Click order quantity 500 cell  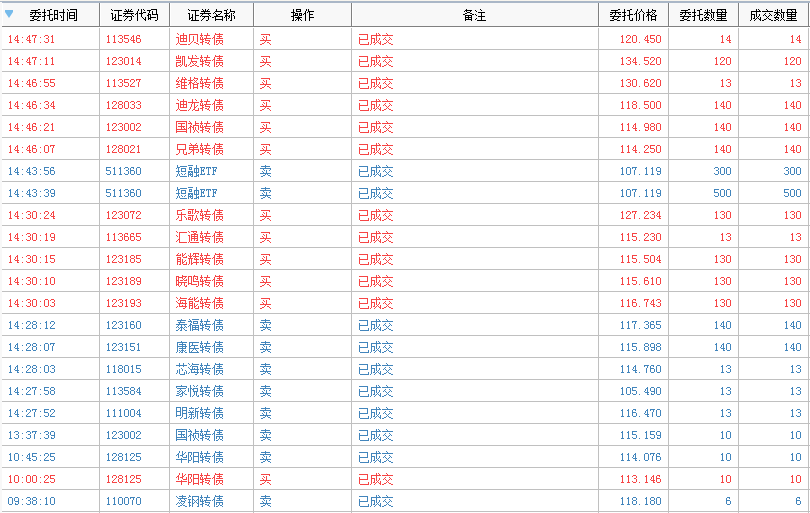(722, 193)
